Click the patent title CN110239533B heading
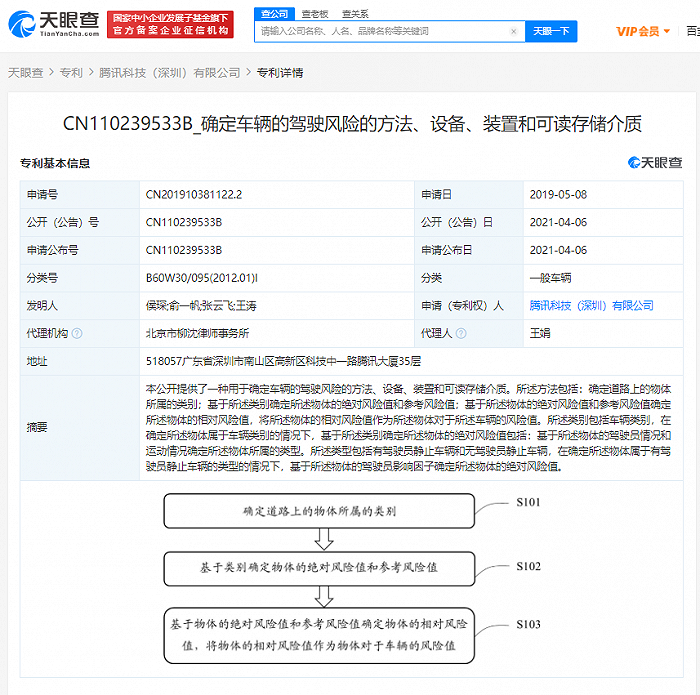 click(352, 124)
